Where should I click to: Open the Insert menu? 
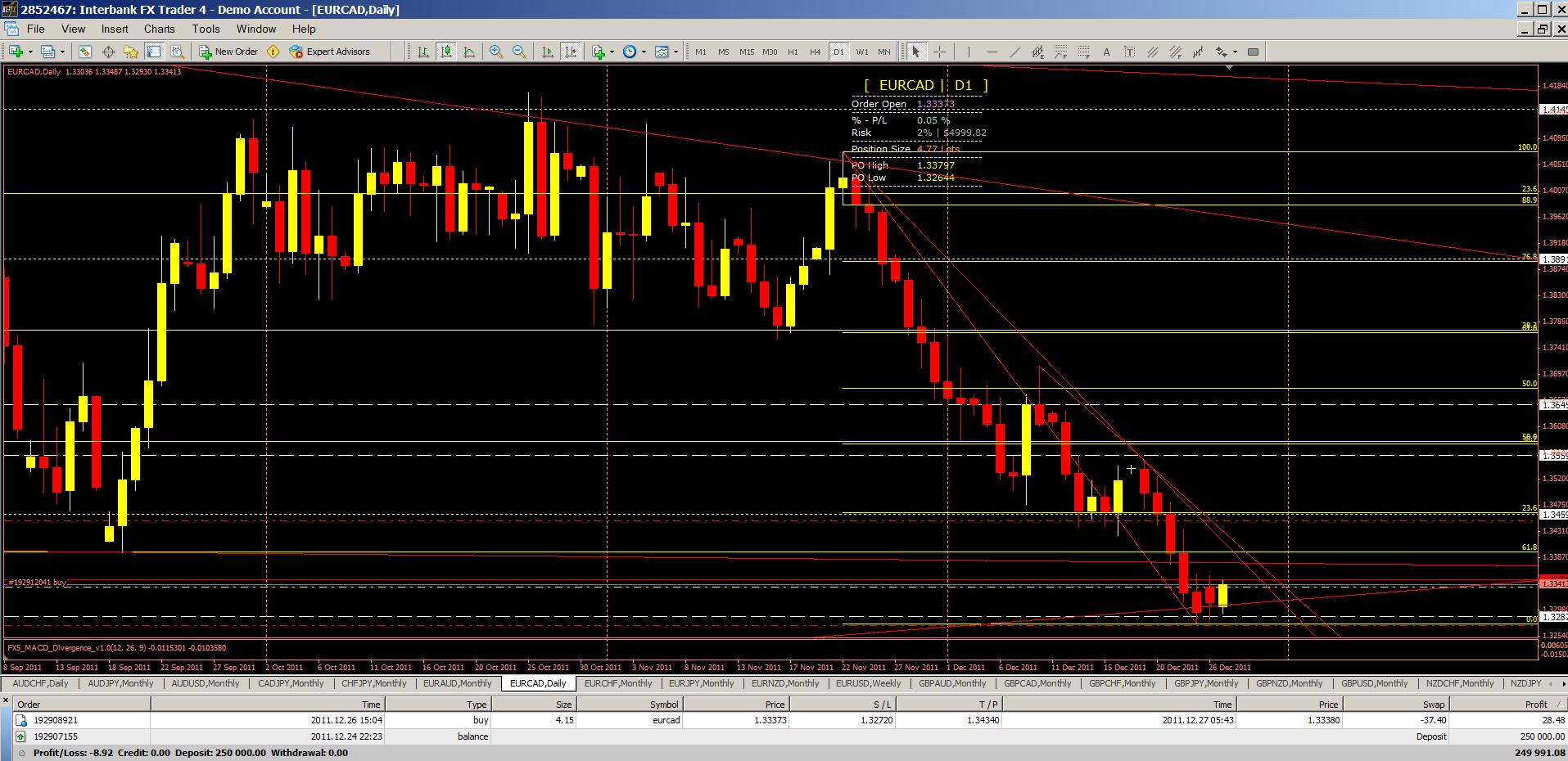[115, 29]
